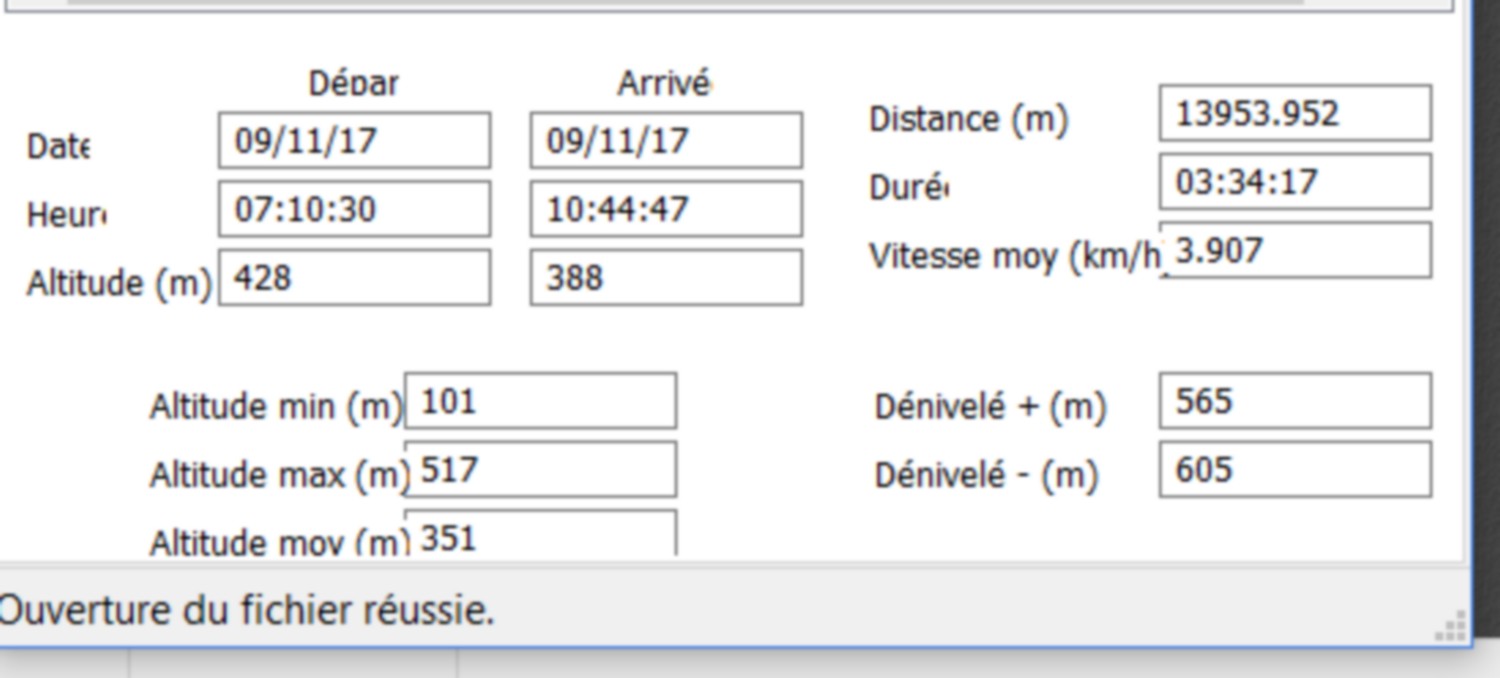Image resolution: width=1500 pixels, height=678 pixels.
Task: Select the departure time field 07:10:30
Action: click(x=354, y=209)
